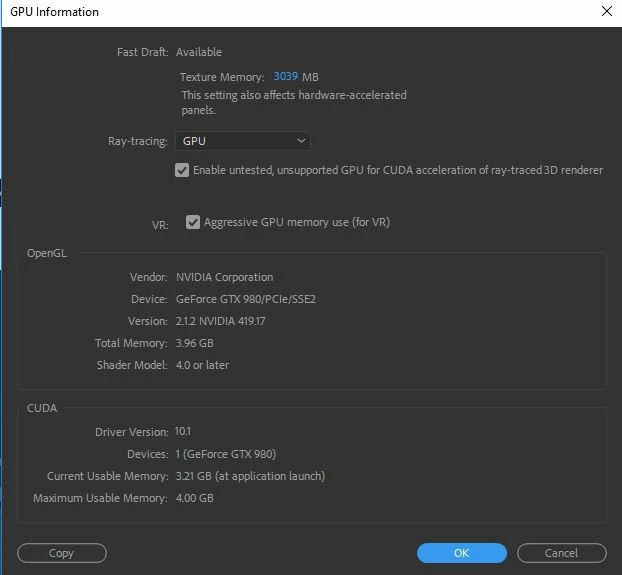Click the 'GPU Information' title text
The height and width of the screenshot is (575, 622).
pyautogui.click(x=54, y=12)
